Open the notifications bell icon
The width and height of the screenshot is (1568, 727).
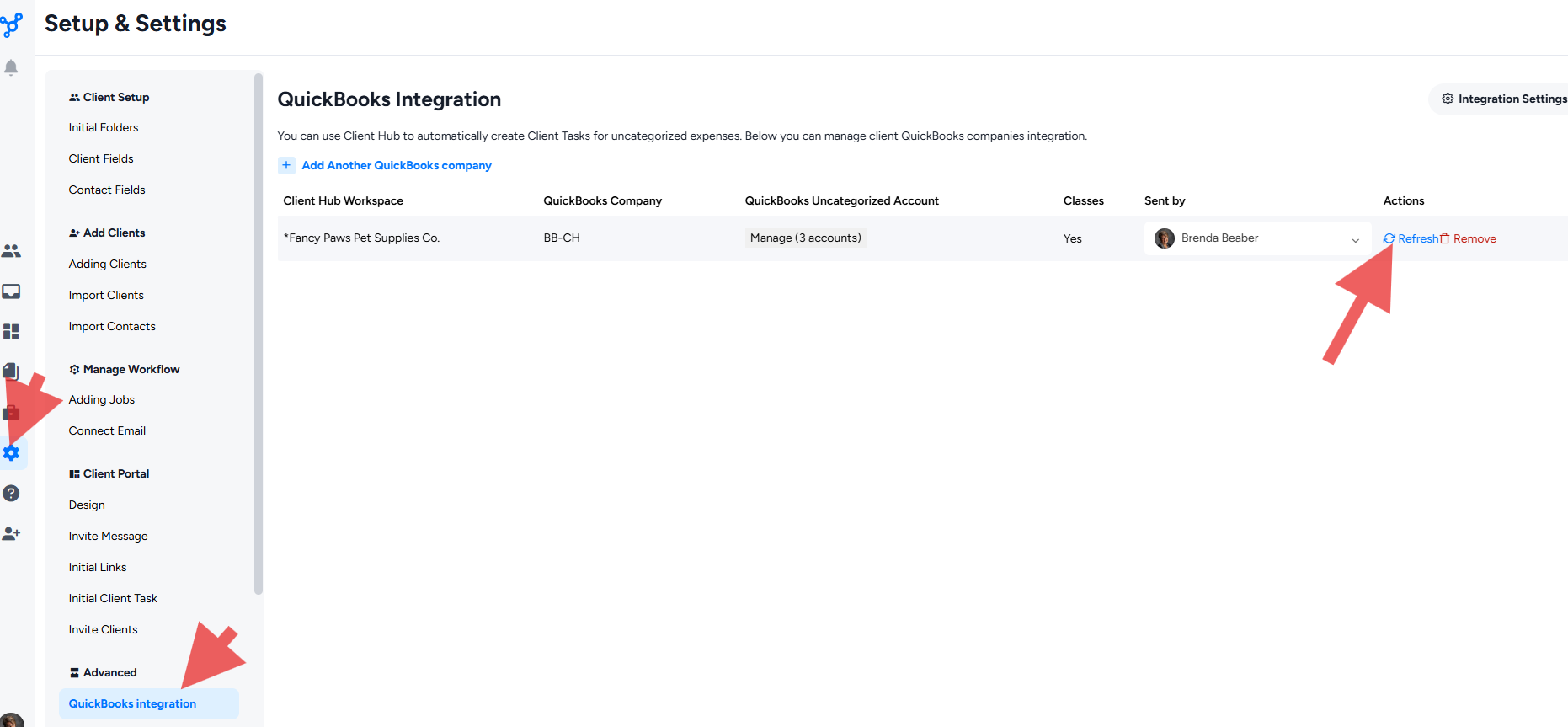[x=11, y=67]
